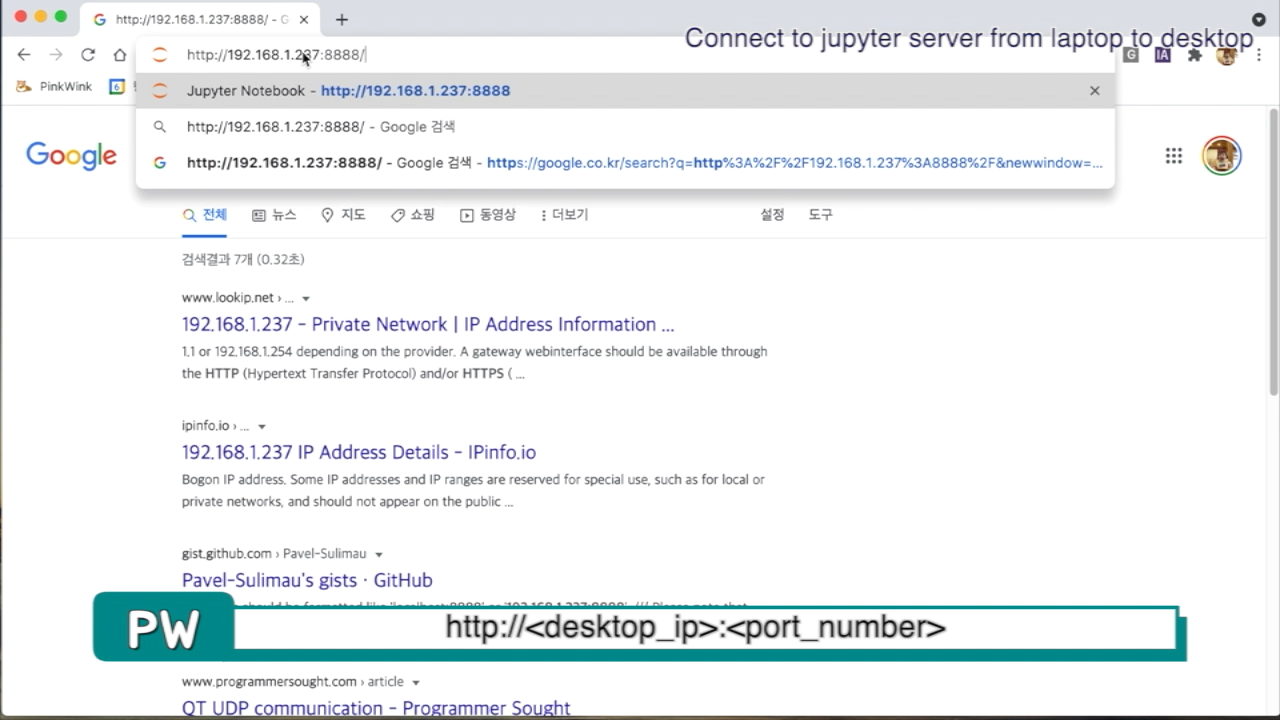
Task: Open the calendar bookmark icon next to PinkWink
Action: (x=117, y=86)
